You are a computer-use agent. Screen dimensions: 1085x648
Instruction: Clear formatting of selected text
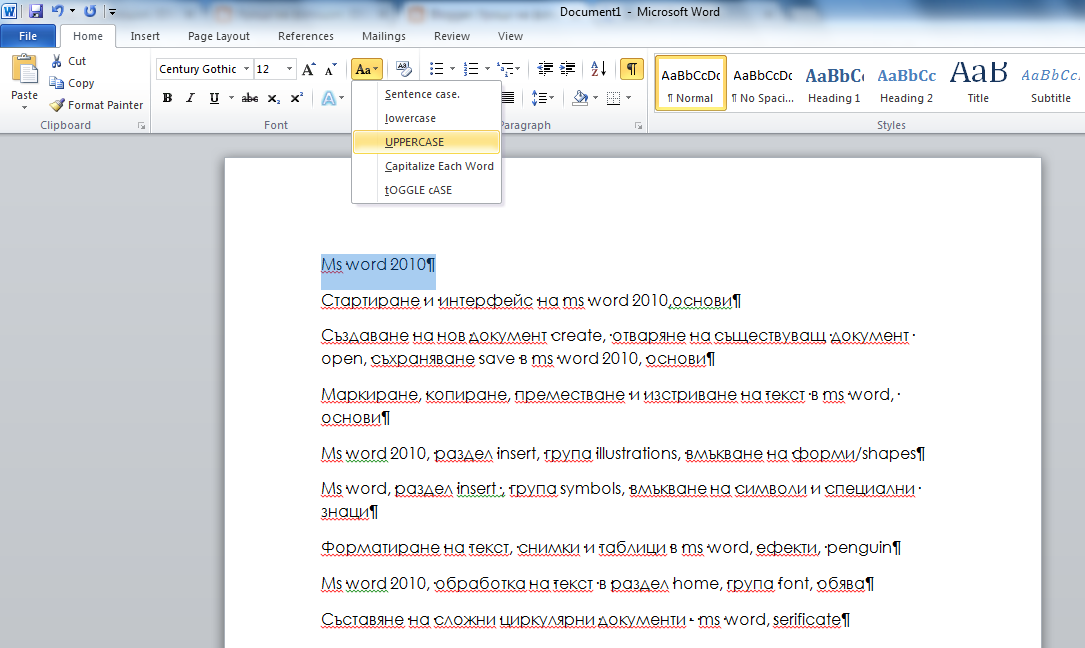(403, 69)
